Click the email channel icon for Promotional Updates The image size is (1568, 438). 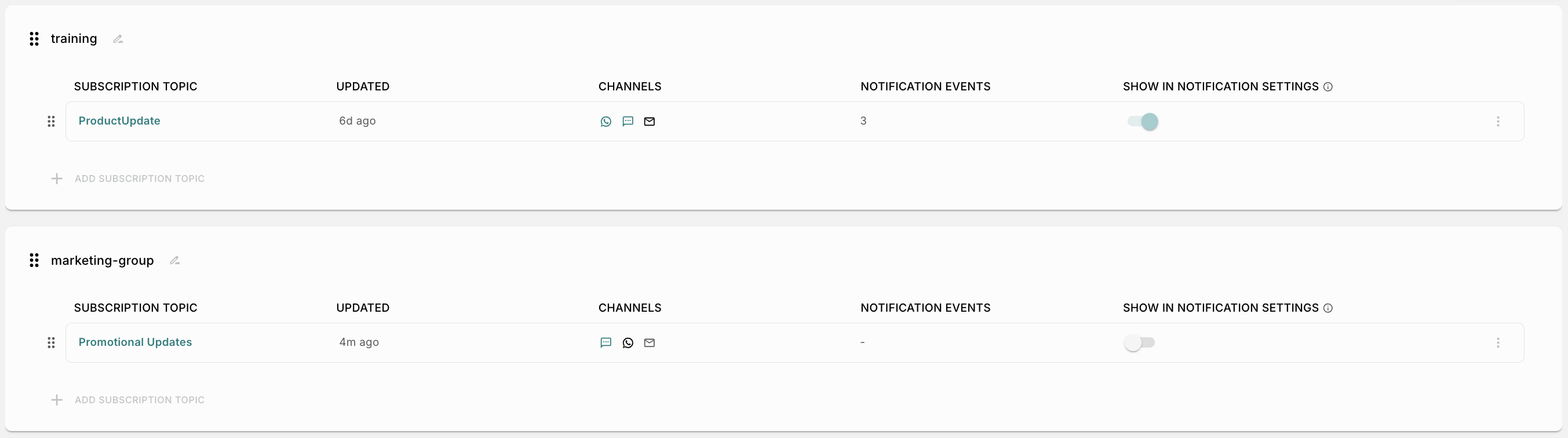(x=650, y=342)
